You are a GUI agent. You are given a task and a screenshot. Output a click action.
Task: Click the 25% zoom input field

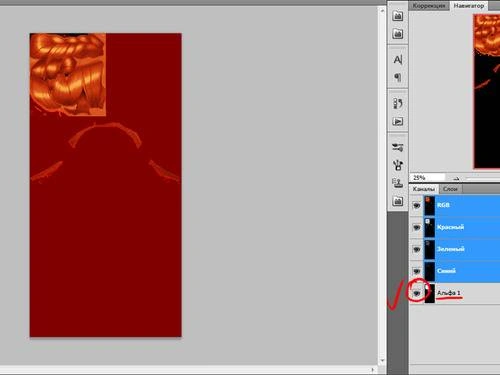[427, 178]
